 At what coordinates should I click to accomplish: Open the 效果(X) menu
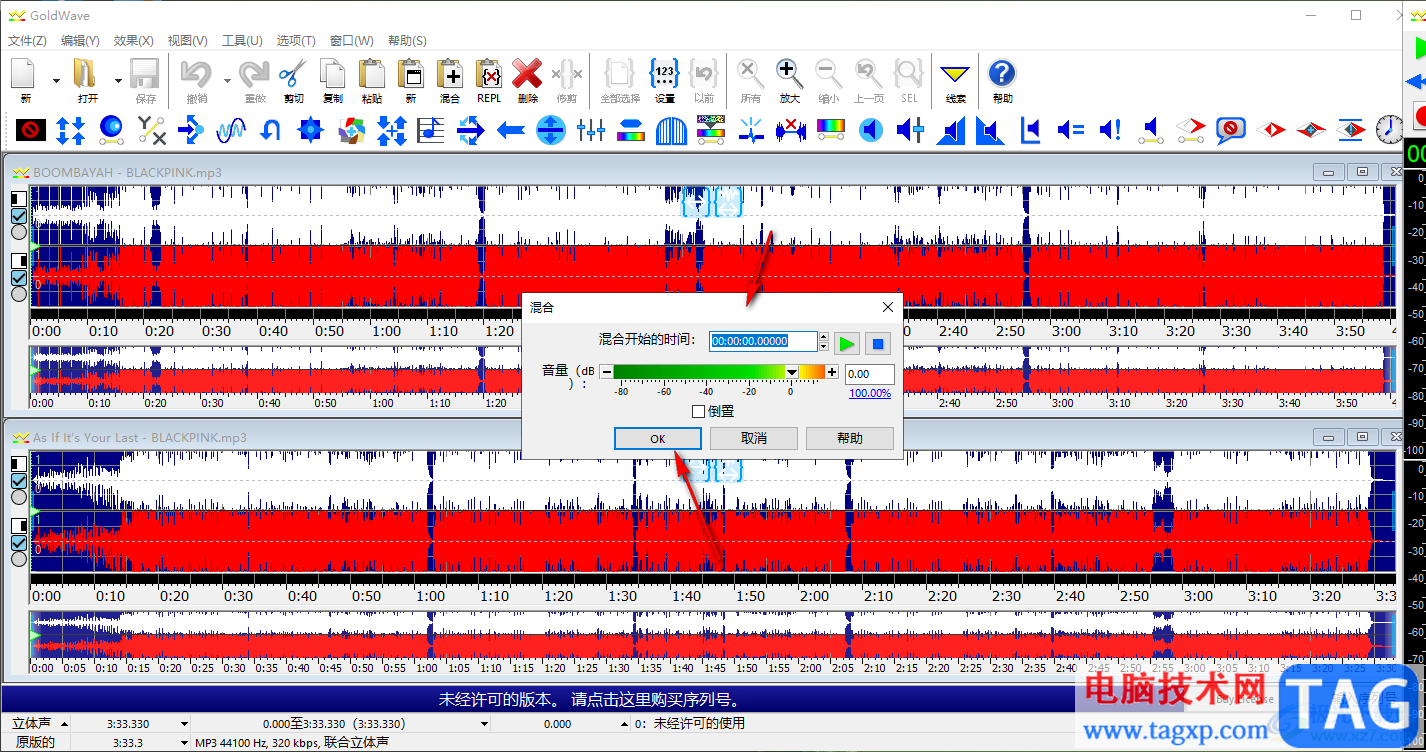pyautogui.click(x=134, y=41)
